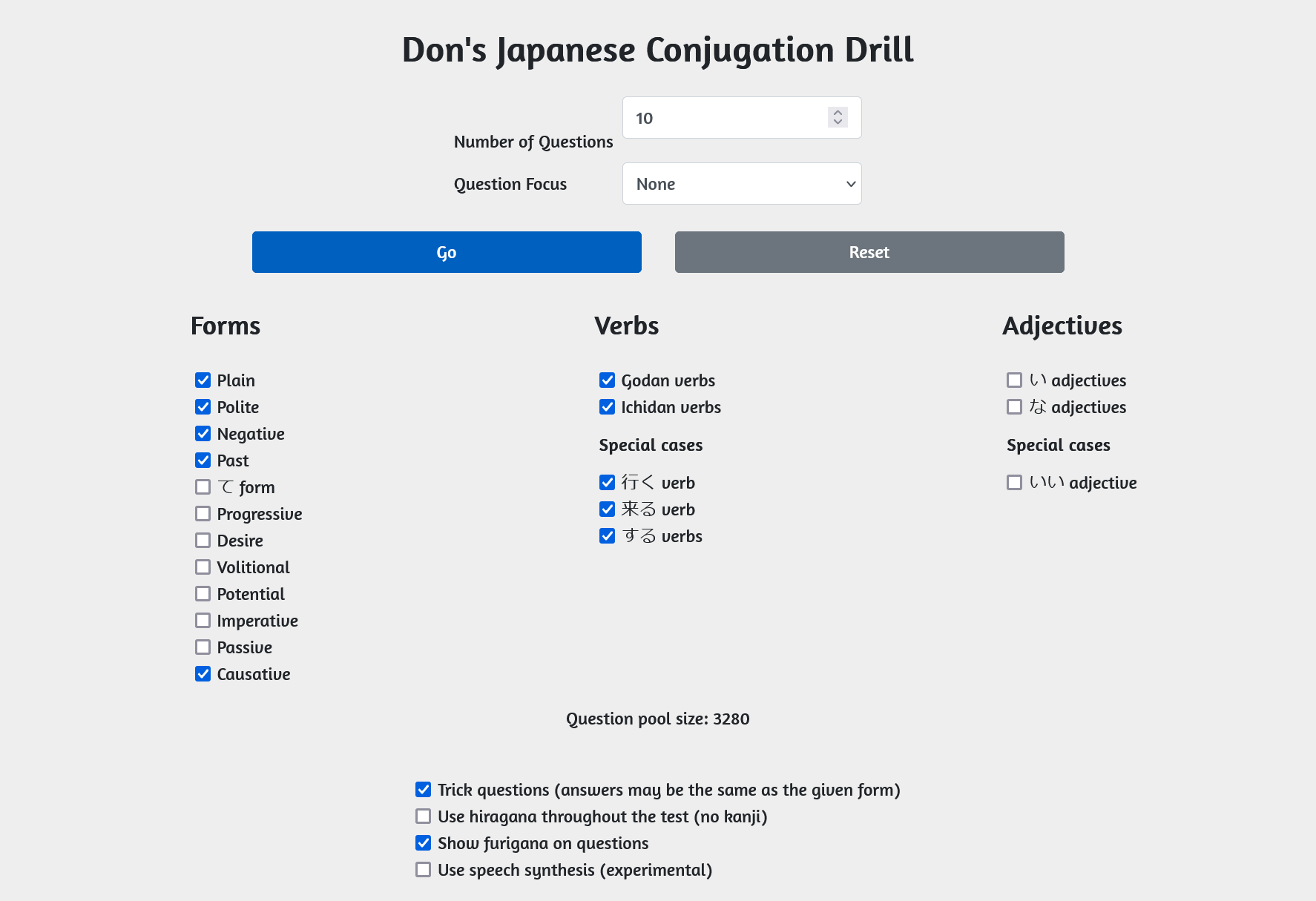Open the Question Focus dropdown
1316x901 pixels.
(741, 183)
